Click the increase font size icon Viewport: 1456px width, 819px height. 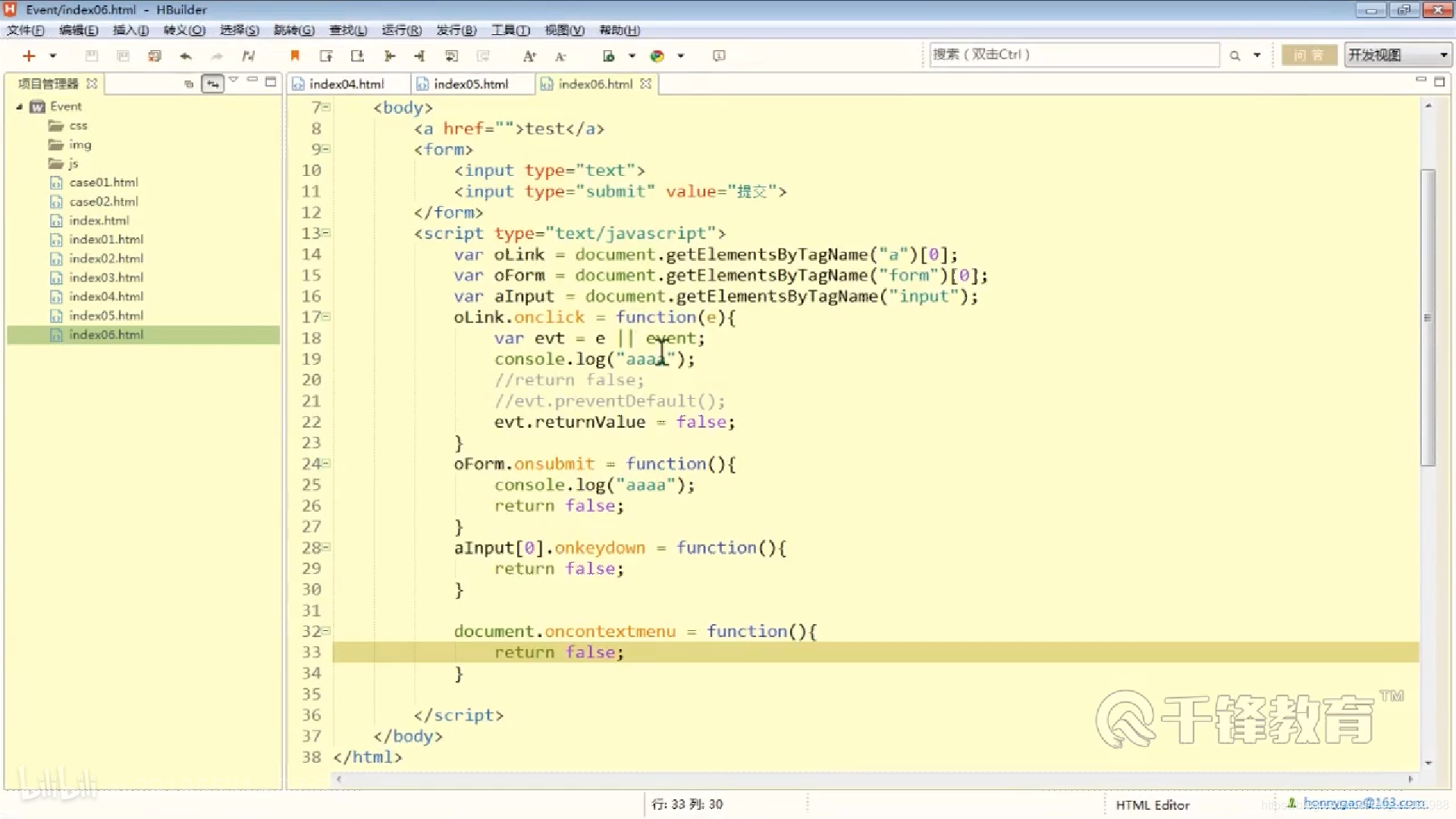coord(529,55)
